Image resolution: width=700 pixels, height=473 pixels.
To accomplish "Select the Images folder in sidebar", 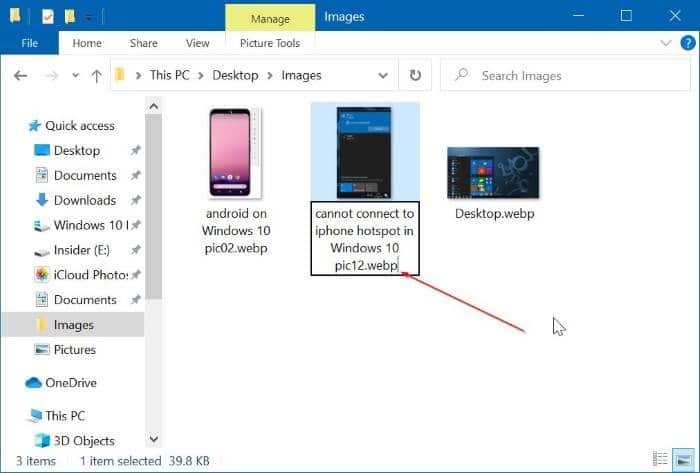I will tap(74, 324).
